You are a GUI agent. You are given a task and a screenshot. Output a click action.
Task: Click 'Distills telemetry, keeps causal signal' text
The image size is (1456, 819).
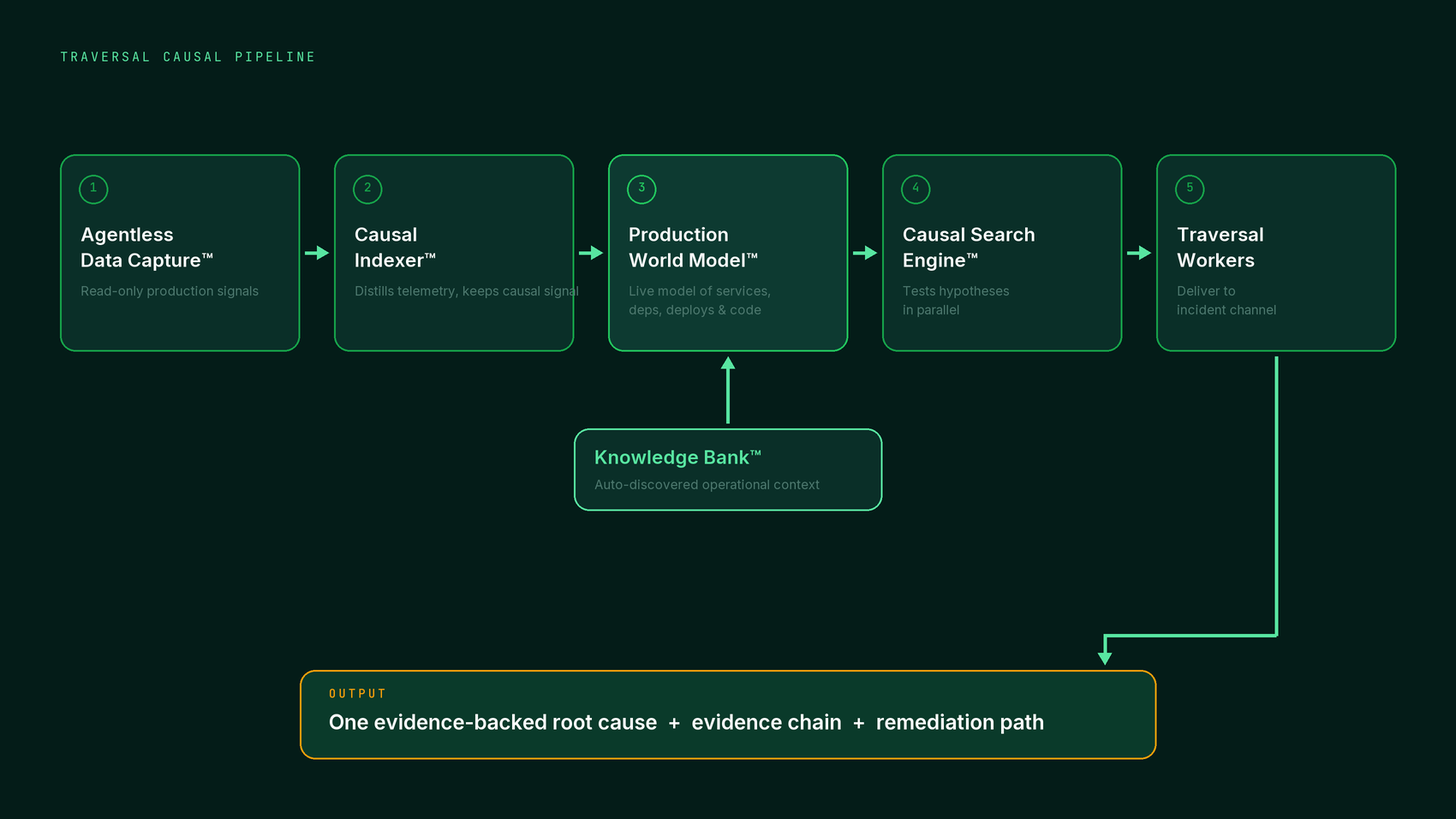(x=467, y=291)
